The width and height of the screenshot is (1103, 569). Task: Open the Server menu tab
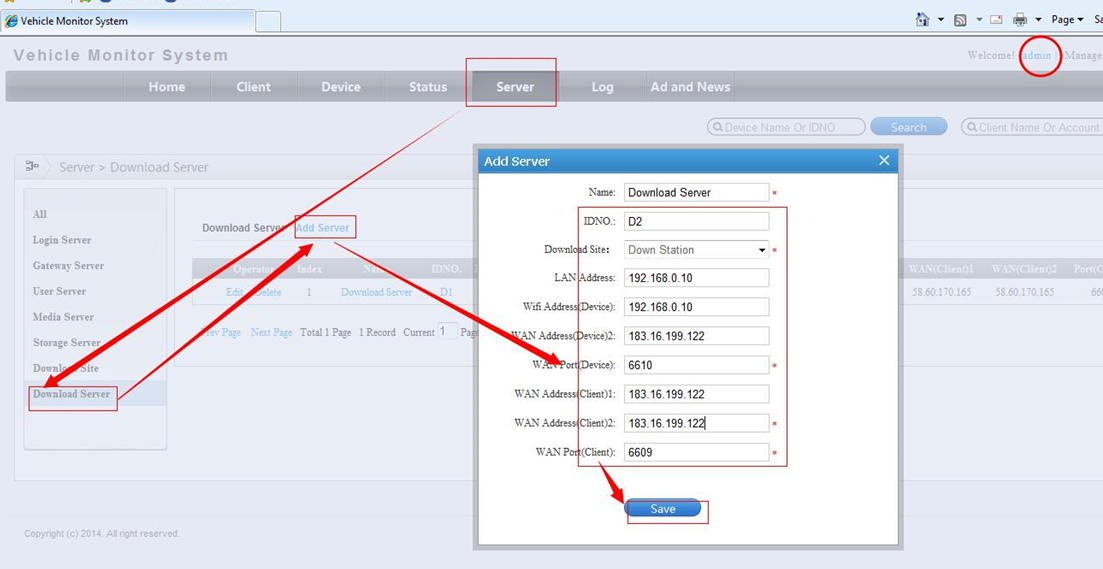click(x=515, y=87)
